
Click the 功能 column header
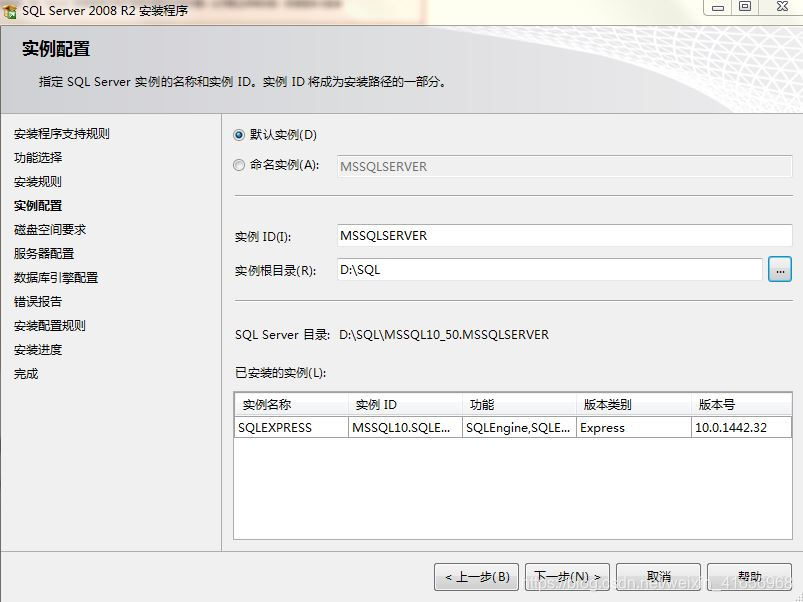[520, 405]
